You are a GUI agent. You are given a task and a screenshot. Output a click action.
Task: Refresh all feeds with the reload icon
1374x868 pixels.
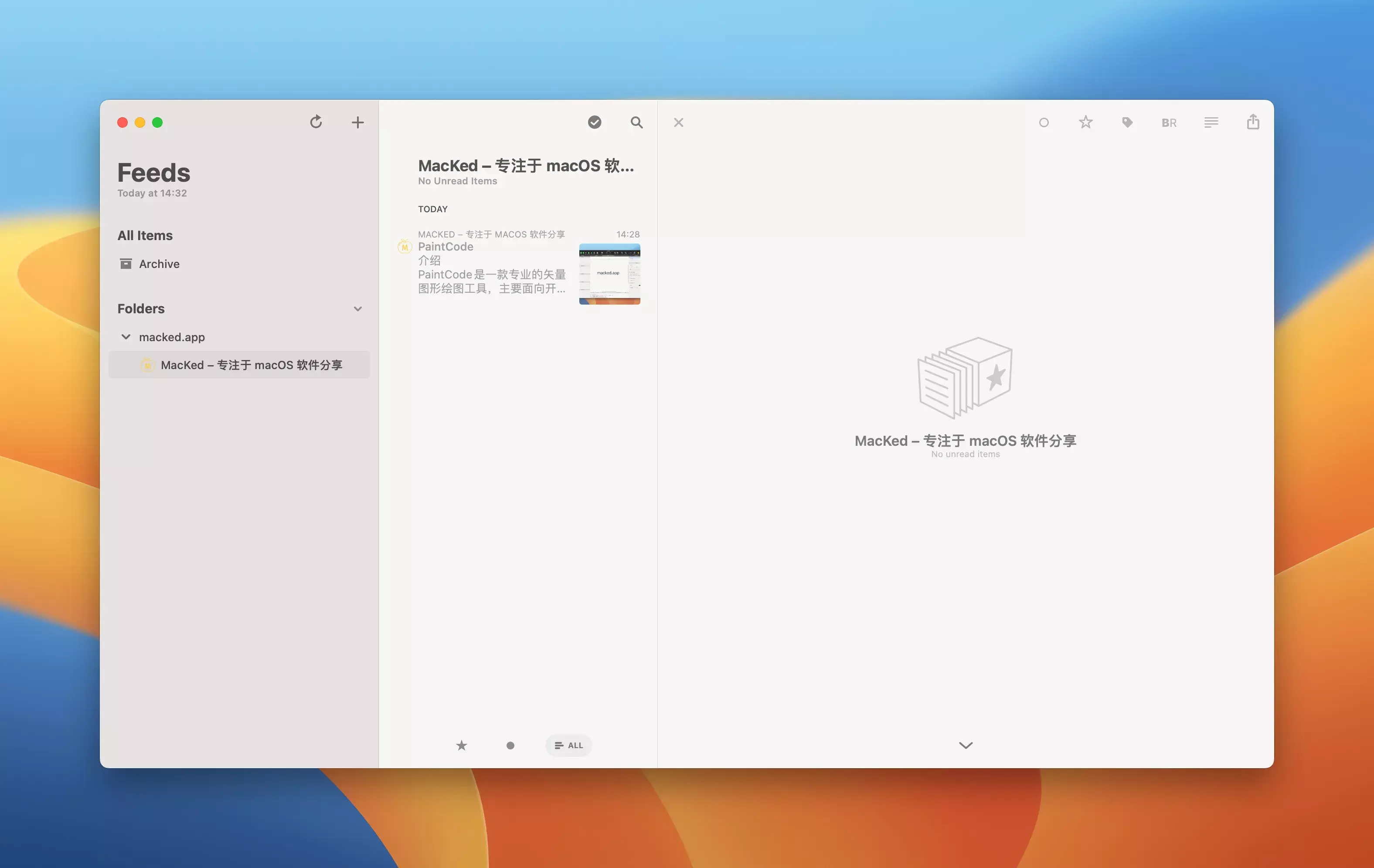pyautogui.click(x=316, y=122)
